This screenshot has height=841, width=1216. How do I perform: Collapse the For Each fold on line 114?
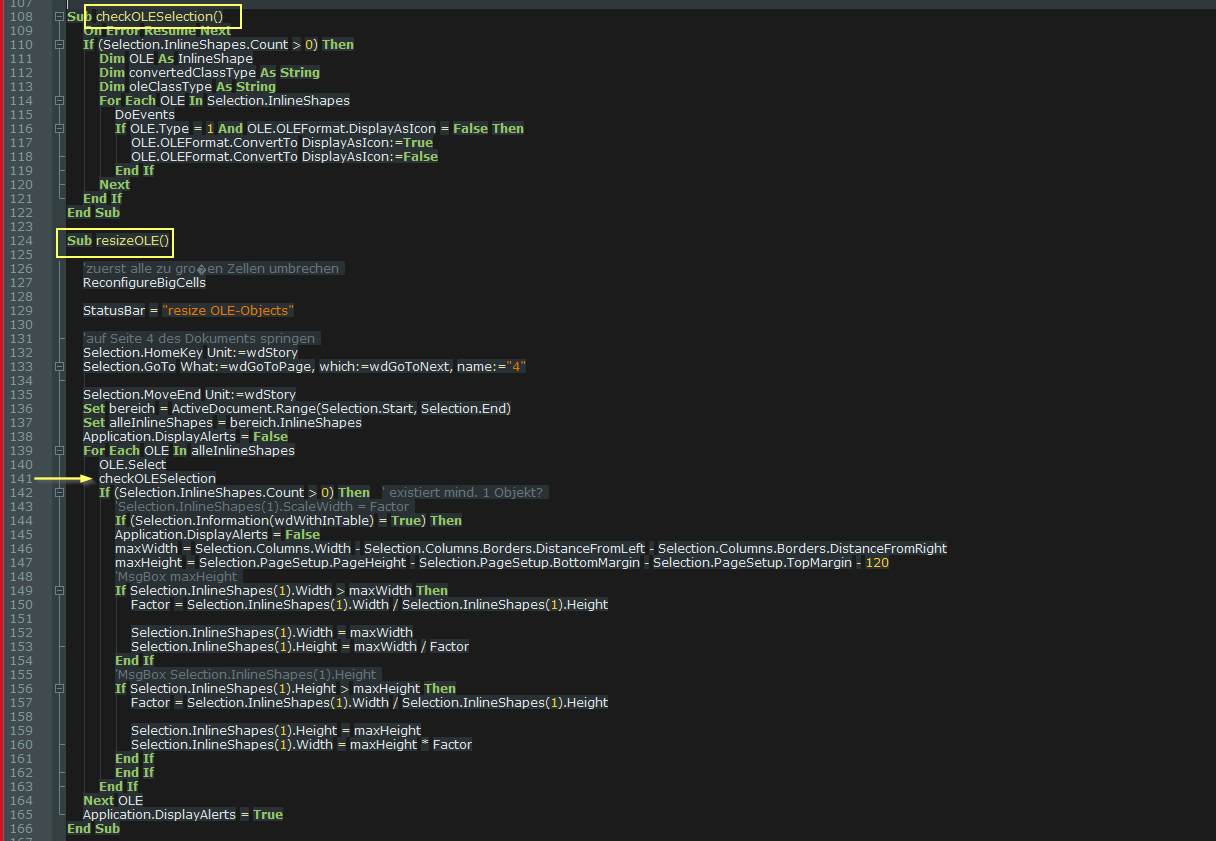59,101
